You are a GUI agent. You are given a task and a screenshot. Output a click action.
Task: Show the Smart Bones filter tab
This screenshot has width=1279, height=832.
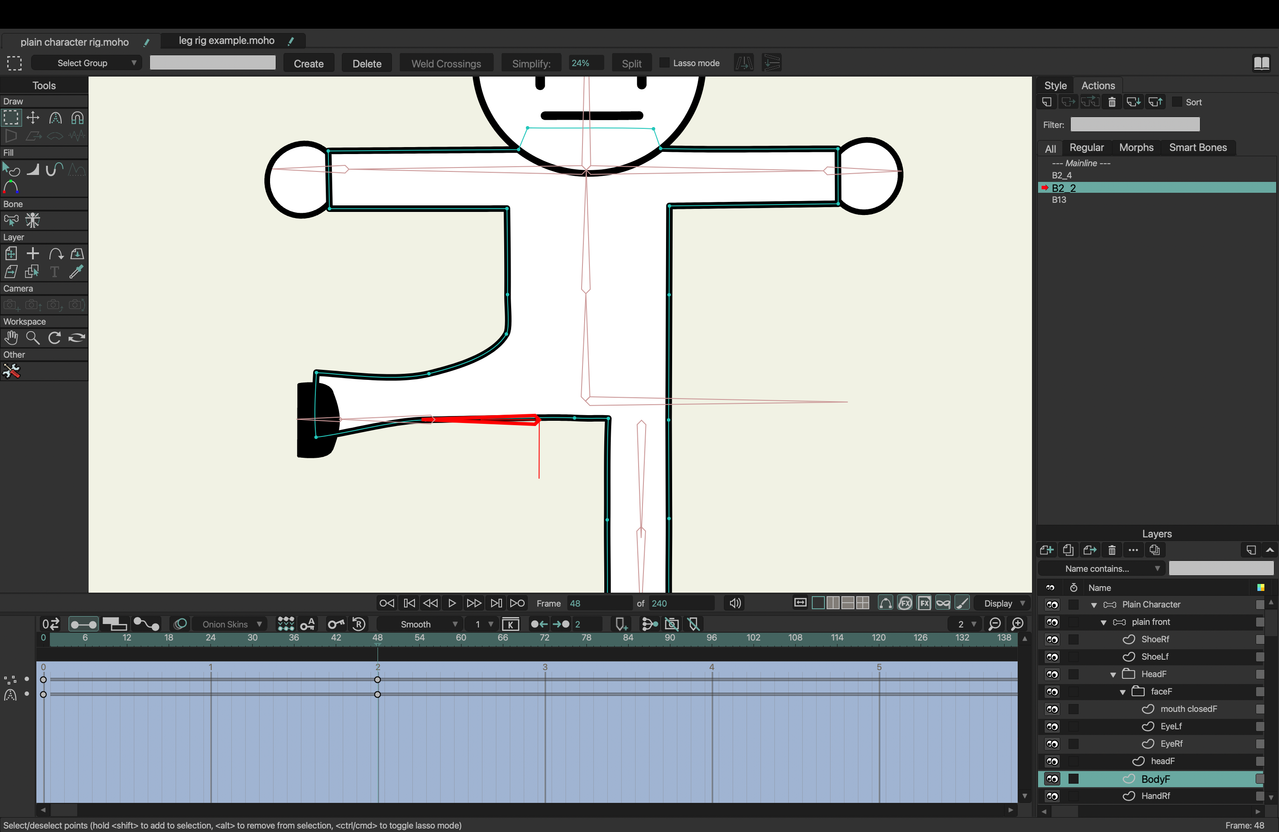pos(1198,147)
